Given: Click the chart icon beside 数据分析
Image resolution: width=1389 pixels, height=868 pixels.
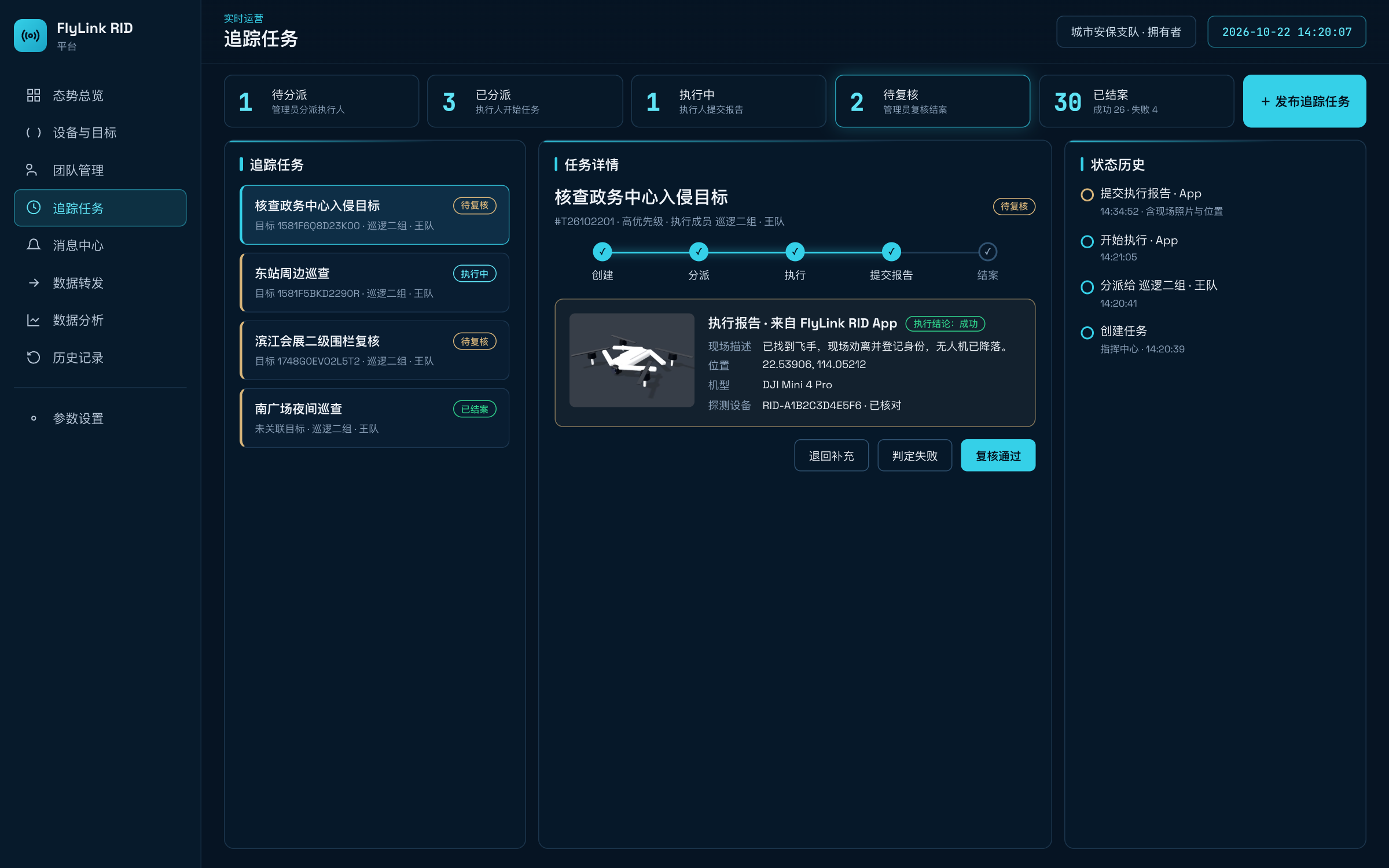Looking at the screenshot, I should pos(34,320).
